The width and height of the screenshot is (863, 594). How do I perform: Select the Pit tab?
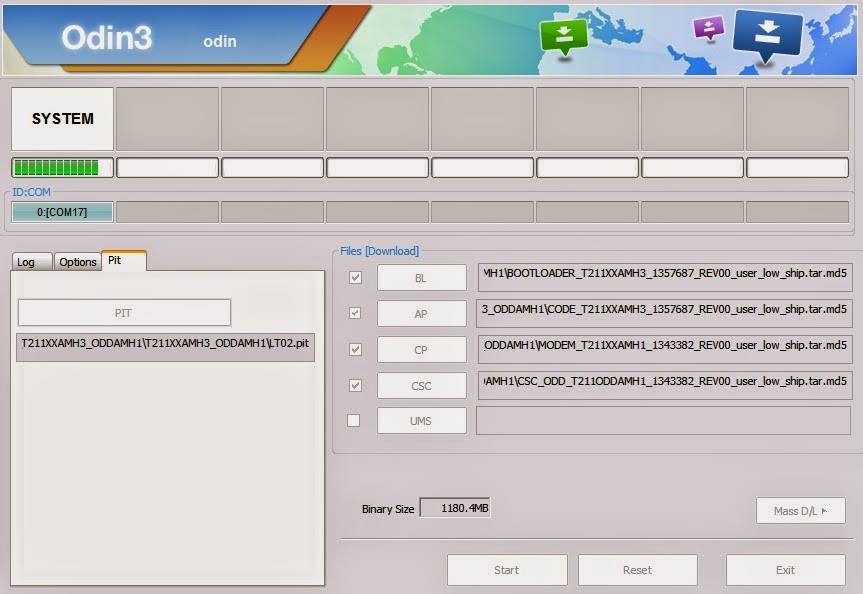pos(124,260)
